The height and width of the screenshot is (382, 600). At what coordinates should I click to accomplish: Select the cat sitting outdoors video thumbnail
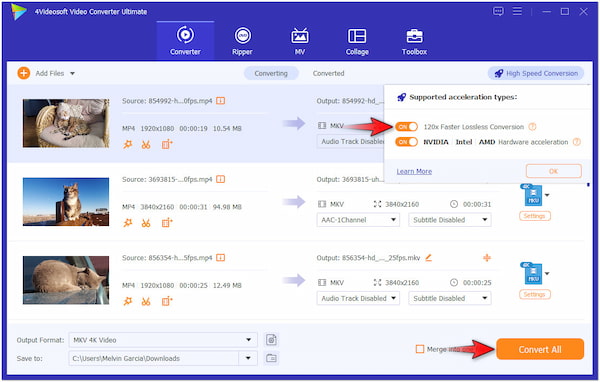click(x=66, y=202)
